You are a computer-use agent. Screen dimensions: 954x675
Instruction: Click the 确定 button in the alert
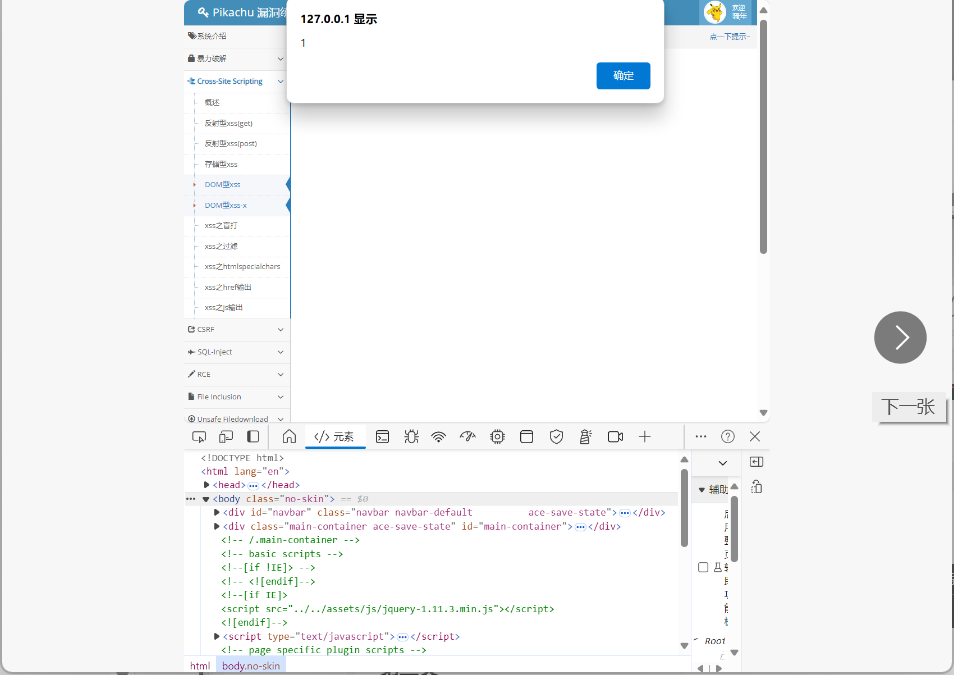click(623, 75)
